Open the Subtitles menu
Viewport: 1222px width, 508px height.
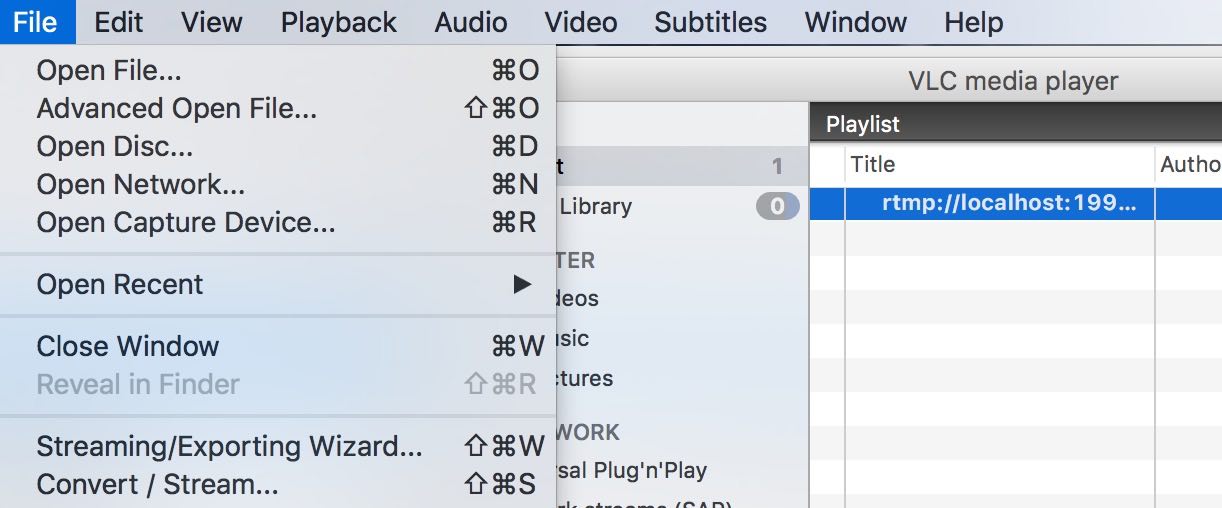point(711,22)
